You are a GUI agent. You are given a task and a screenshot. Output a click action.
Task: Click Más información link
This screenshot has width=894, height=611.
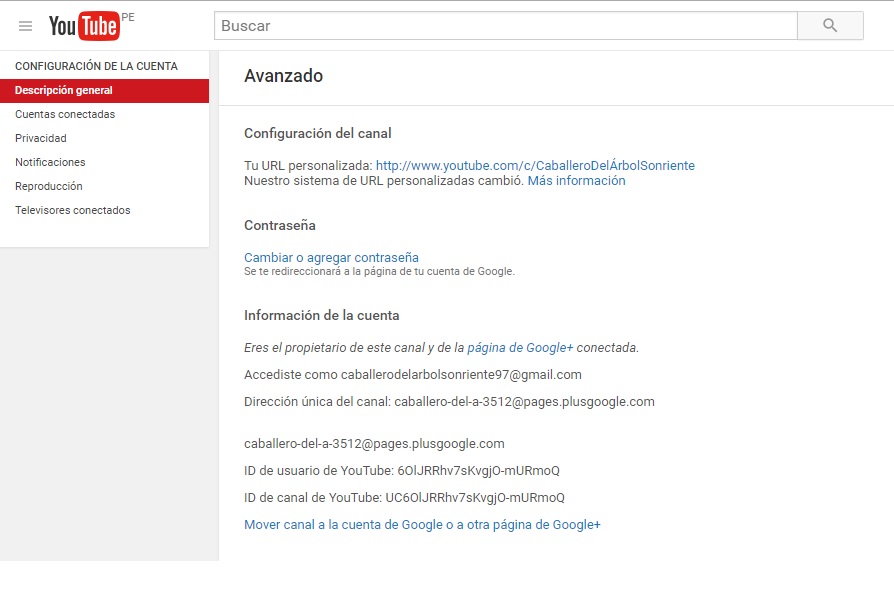click(x=576, y=181)
